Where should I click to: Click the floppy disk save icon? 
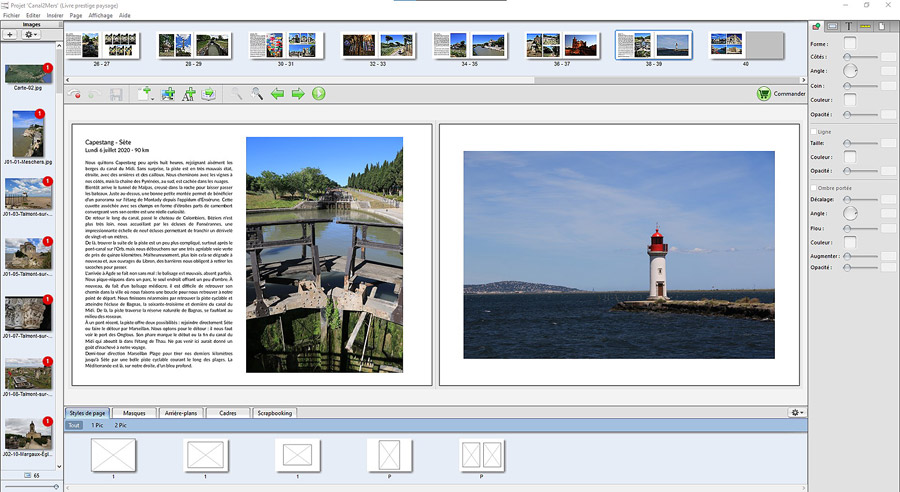116,94
